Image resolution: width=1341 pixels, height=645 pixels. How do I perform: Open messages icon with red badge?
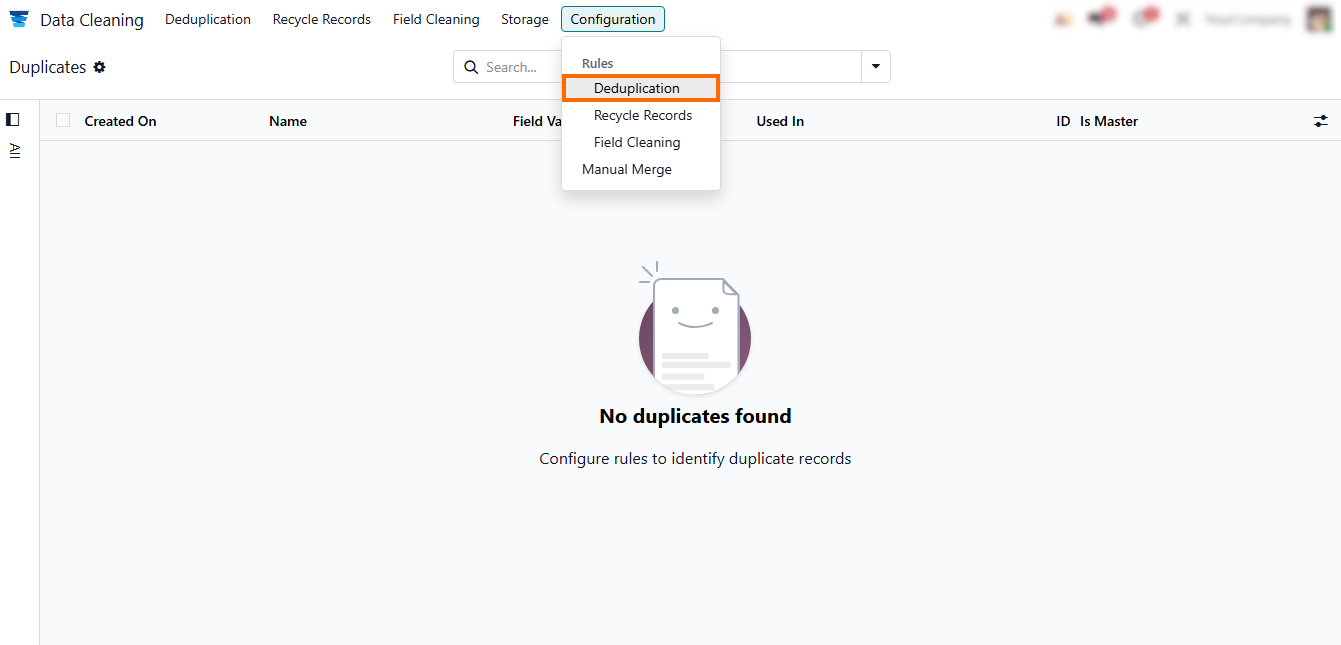click(1101, 19)
